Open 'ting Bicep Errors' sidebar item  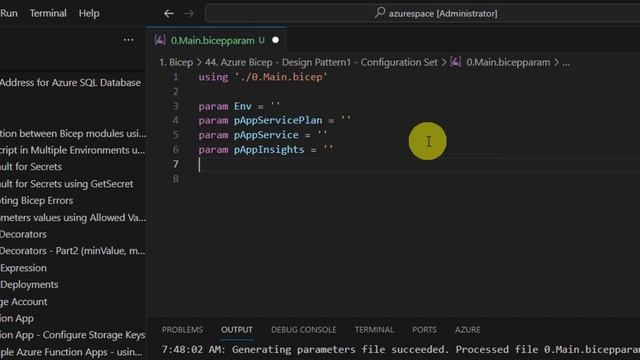click(37, 200)
